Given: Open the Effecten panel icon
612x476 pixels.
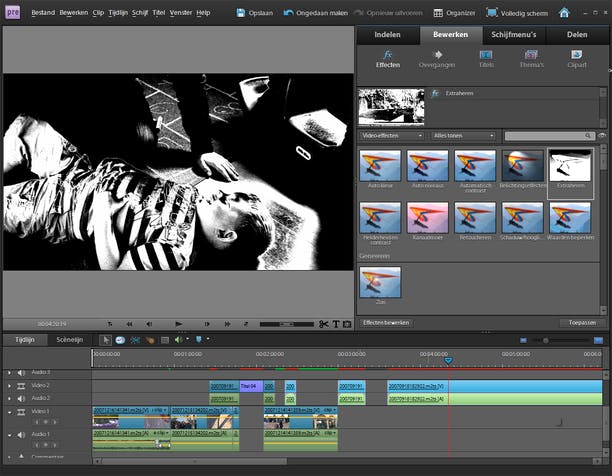Looking at the screenshot, I should (x=387, y=57).
